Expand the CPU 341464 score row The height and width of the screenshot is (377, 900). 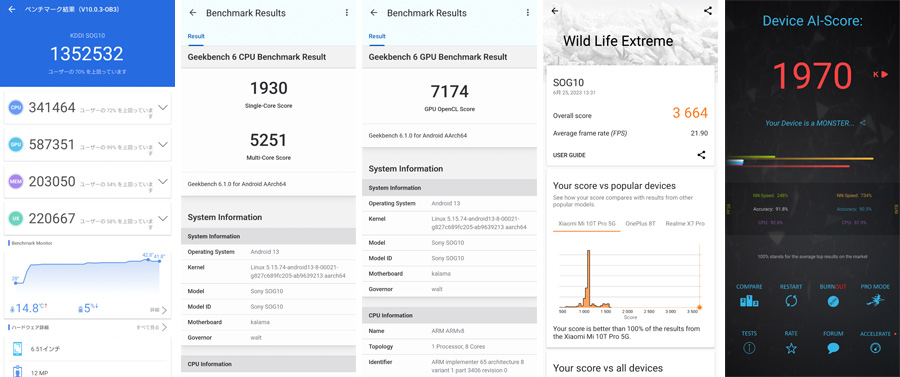[x=87, y=107]
